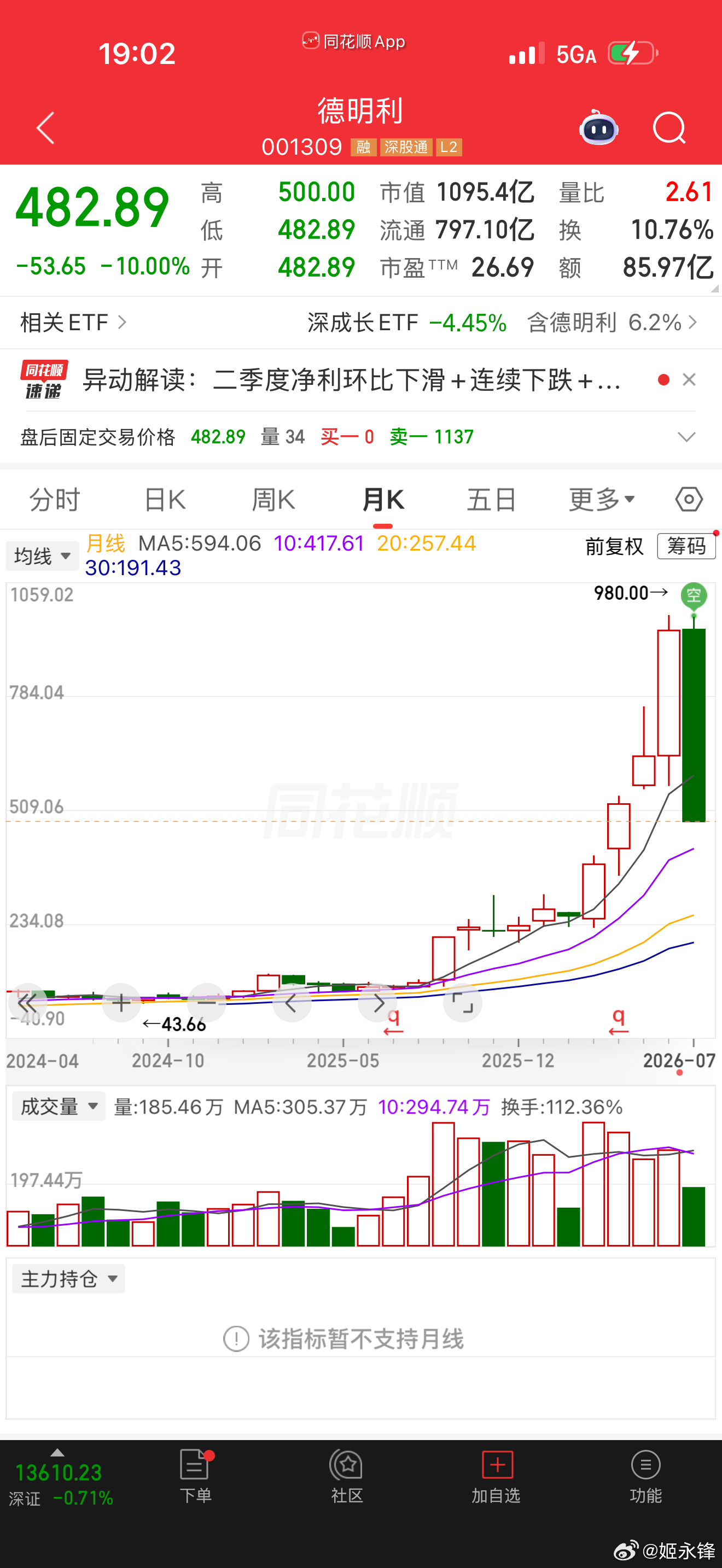Open the 均线 indicator dropdown

click(x=42, y=555)
